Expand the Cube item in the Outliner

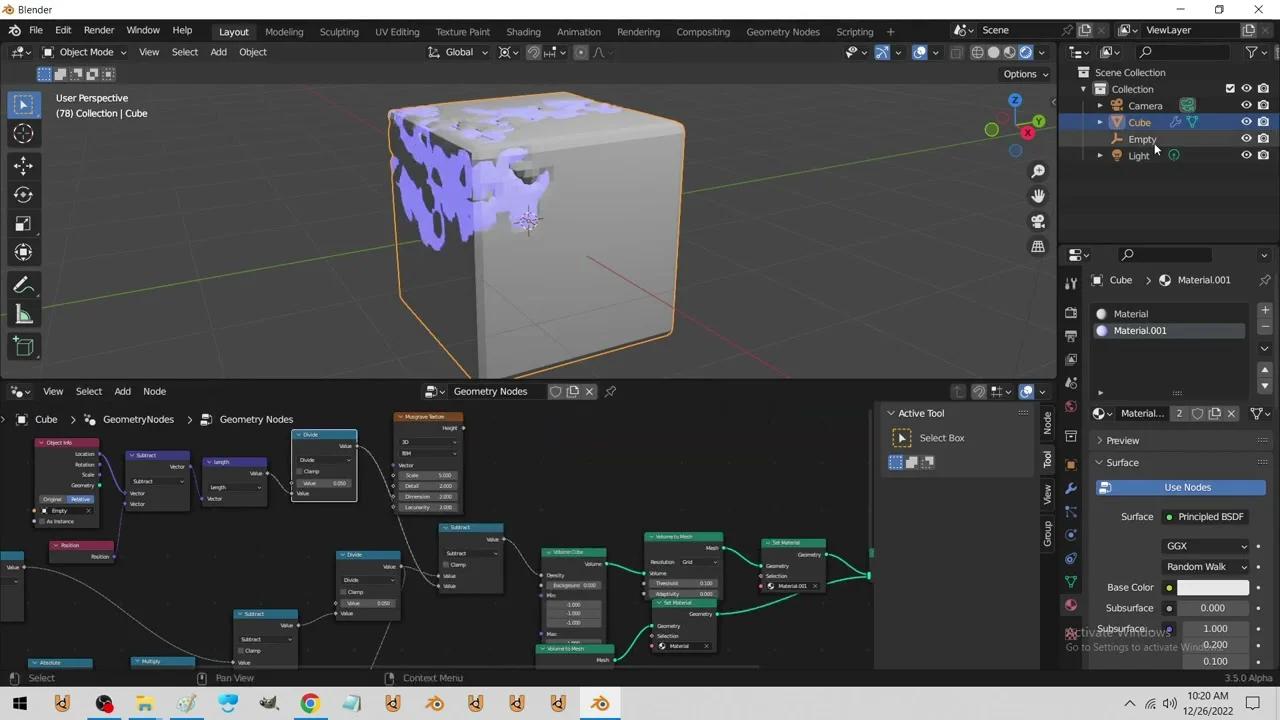(1100, 122)
